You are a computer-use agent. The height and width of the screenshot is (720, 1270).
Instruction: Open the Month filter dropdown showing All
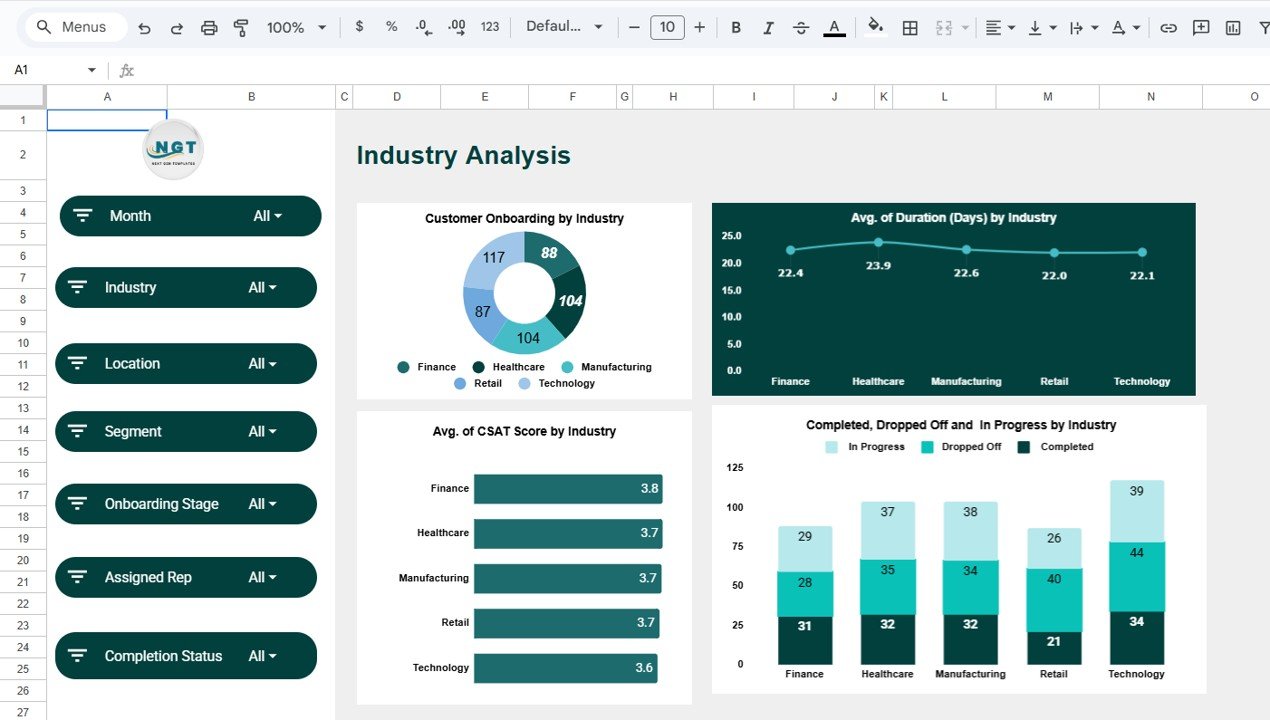click(264, 215)
